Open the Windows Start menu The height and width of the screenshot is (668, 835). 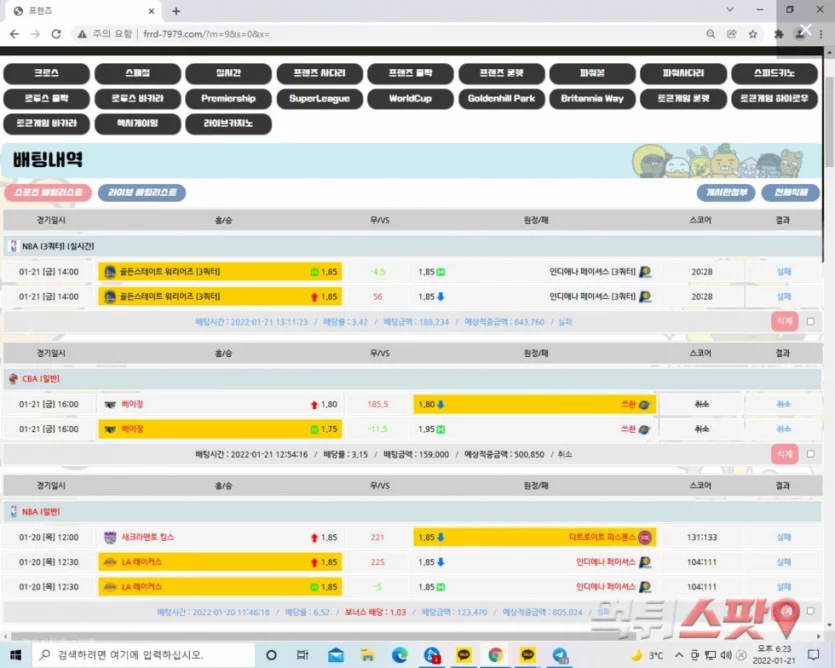pos(15,655)
